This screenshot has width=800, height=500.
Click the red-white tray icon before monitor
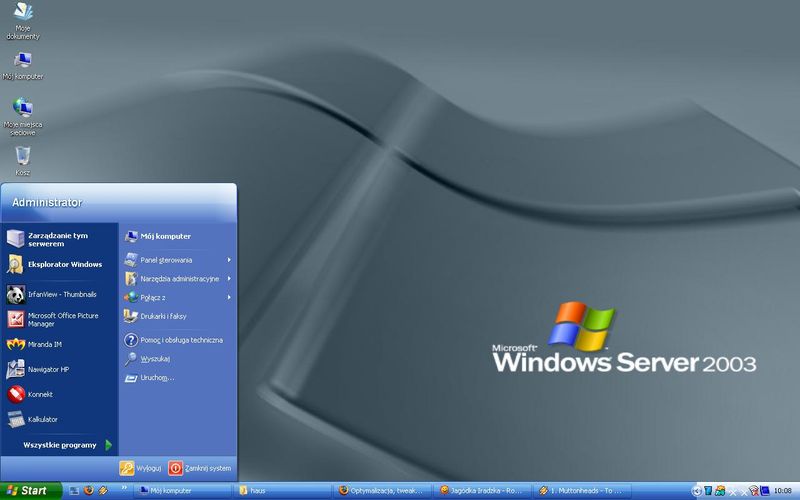click(754, 491)
